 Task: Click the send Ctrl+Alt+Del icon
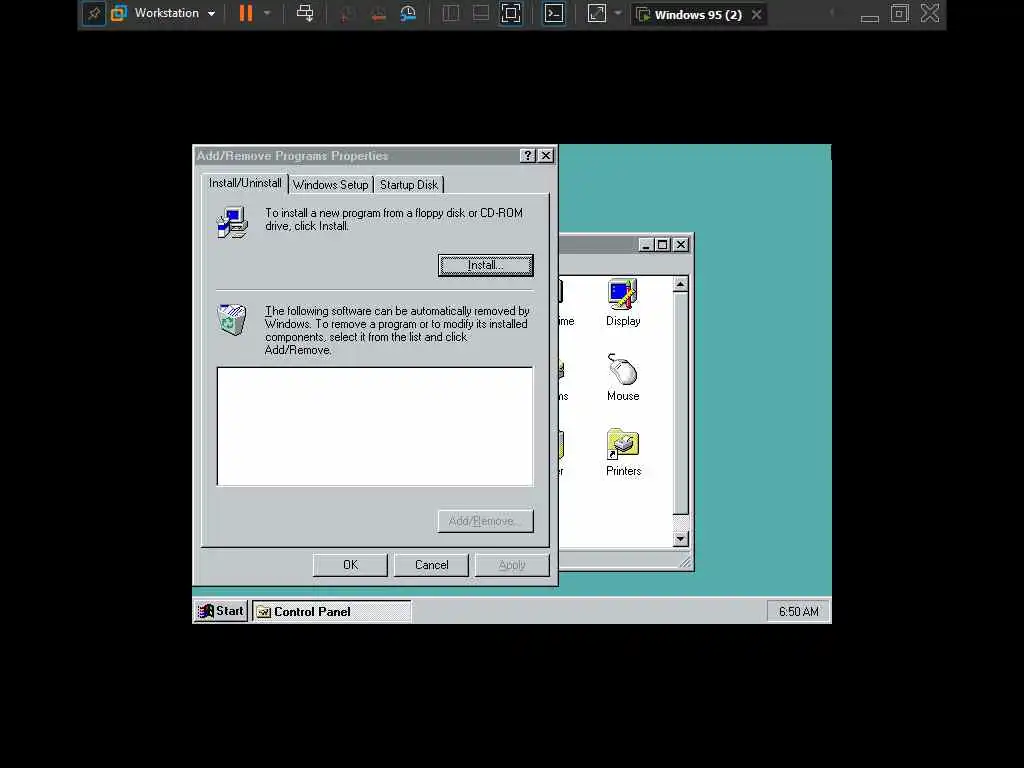point(304,13)
